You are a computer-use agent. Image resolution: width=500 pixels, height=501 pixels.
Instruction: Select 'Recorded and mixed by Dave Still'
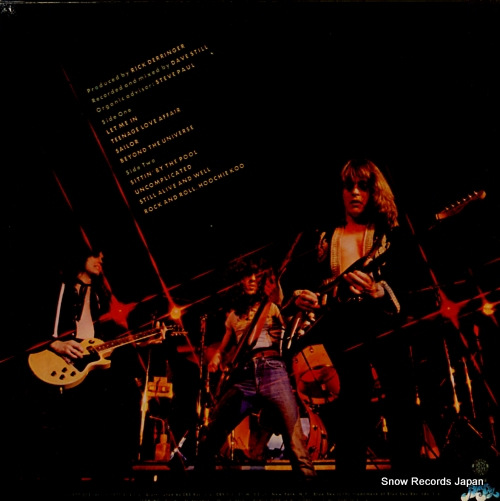(150, 74)
